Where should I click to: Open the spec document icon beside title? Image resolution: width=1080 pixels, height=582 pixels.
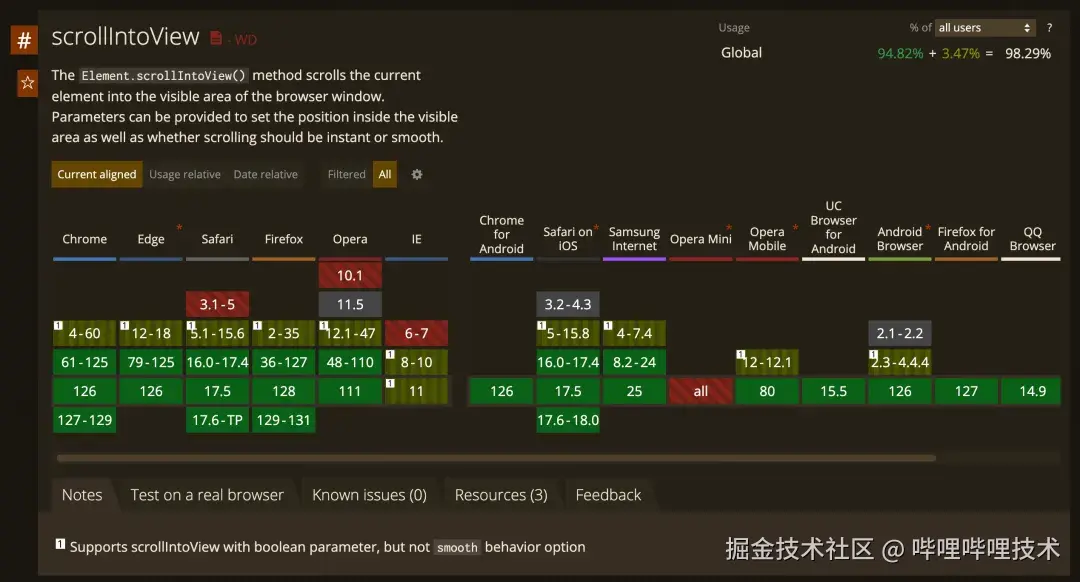[x=216, y=39]
